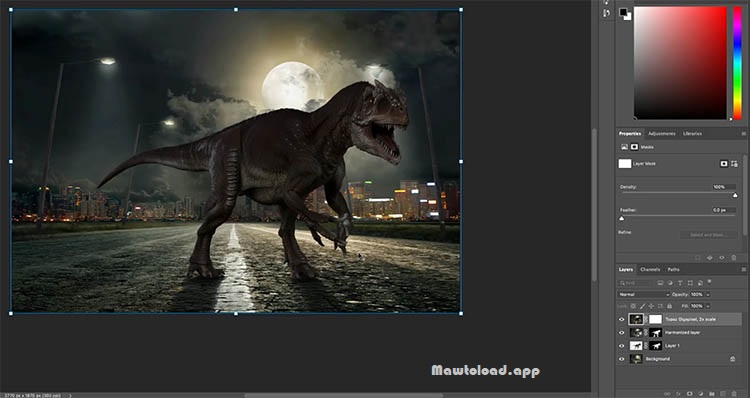Add a layer mask from Layers panel

pos(690,394)
